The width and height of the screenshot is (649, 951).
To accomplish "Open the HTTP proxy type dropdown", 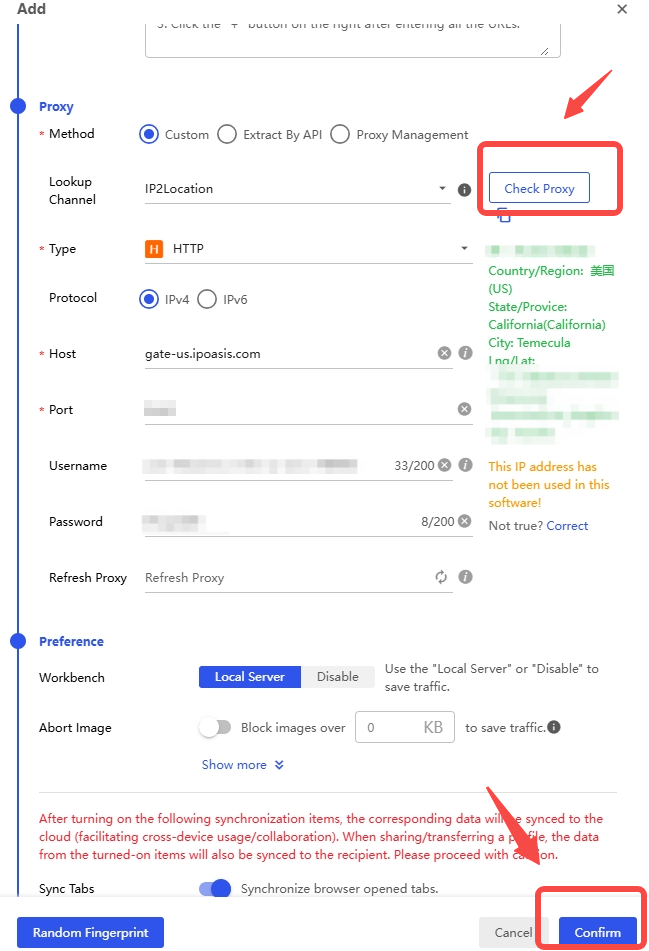I will tap(307, 249).
